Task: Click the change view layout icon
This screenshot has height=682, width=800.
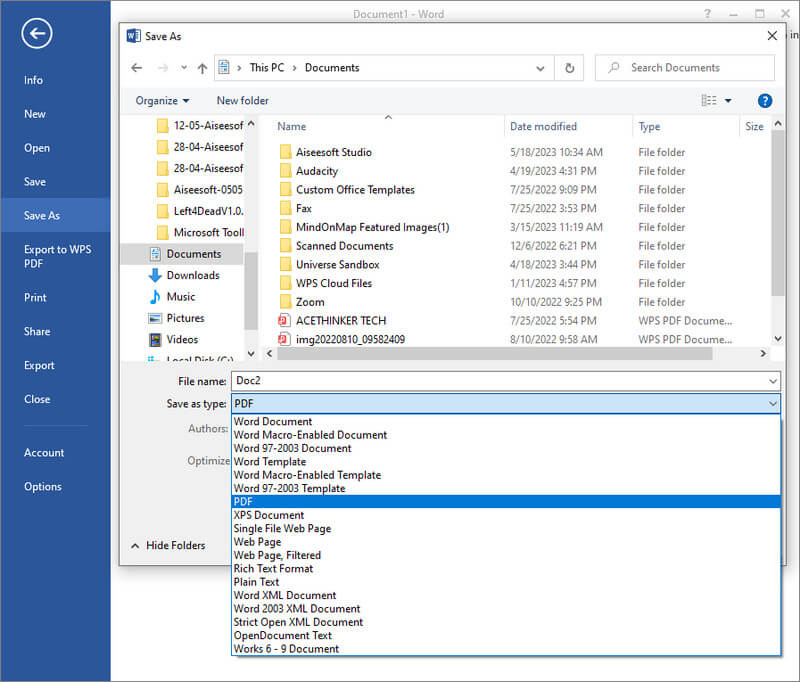Action: [710, 101]
